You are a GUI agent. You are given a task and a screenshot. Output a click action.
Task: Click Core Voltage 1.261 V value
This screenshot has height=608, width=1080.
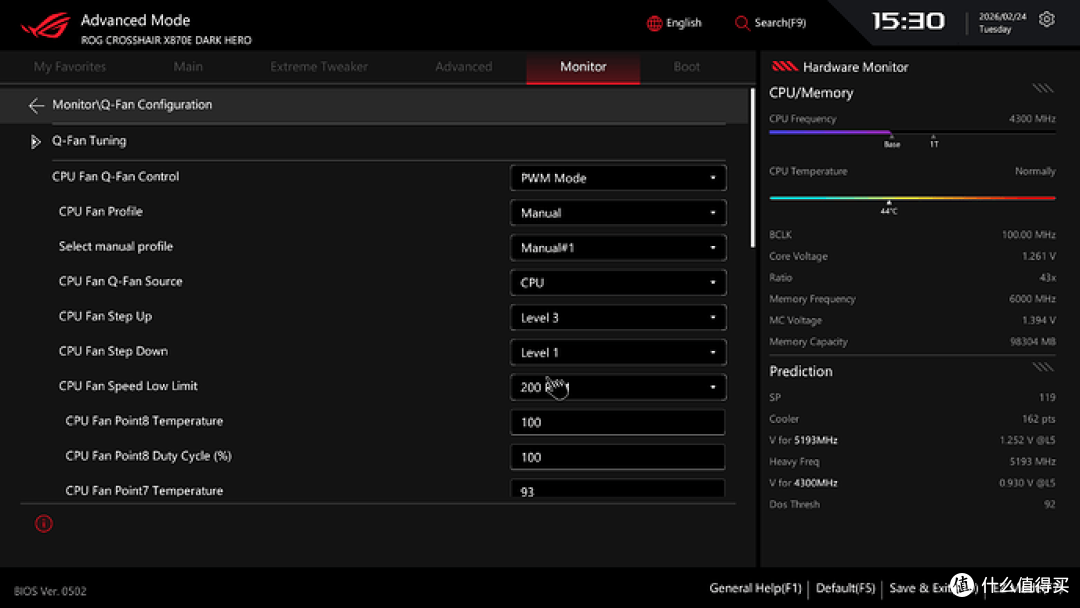pos(1039,256)
